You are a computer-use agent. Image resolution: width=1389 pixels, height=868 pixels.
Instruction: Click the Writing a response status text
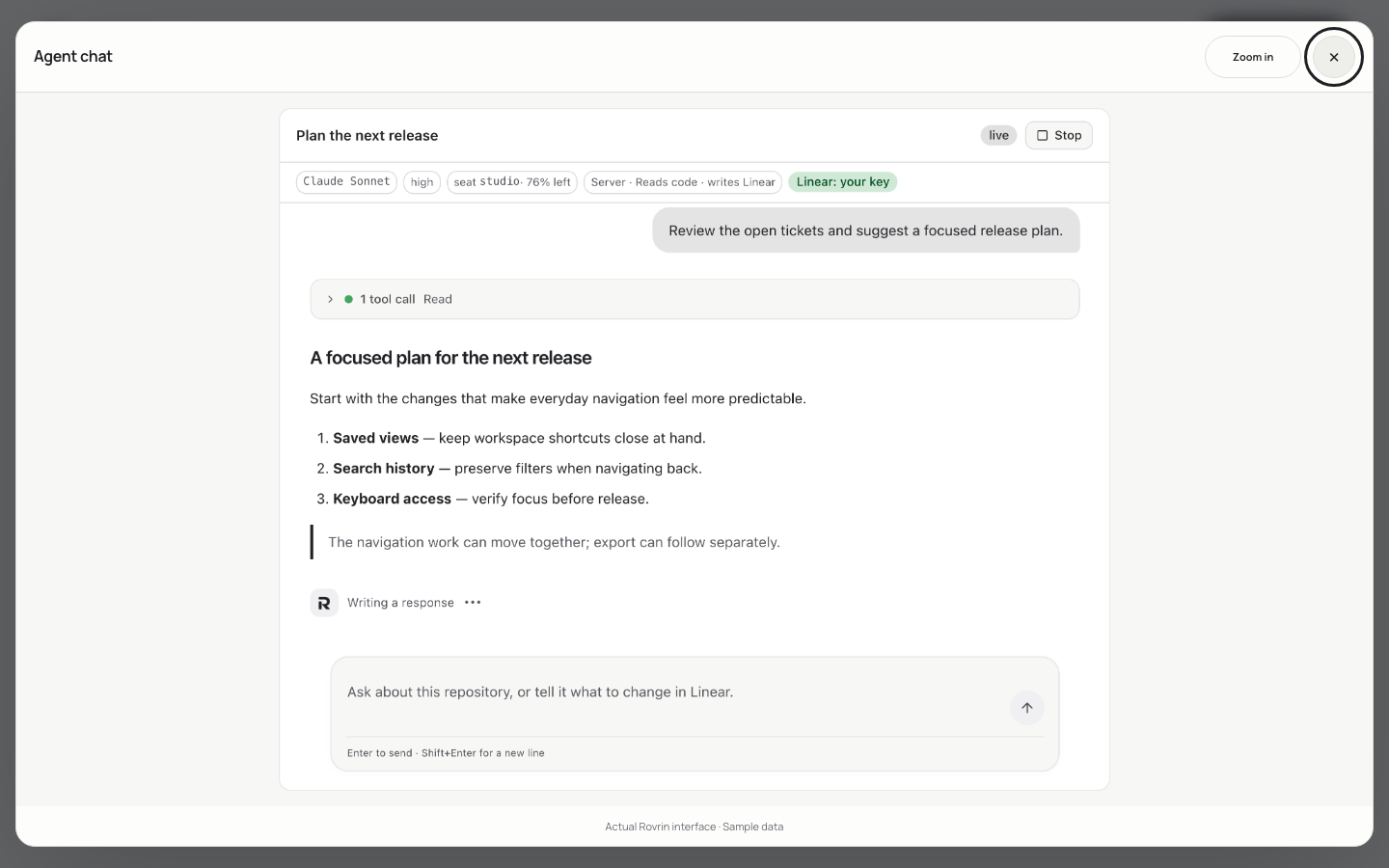[400, 603]
